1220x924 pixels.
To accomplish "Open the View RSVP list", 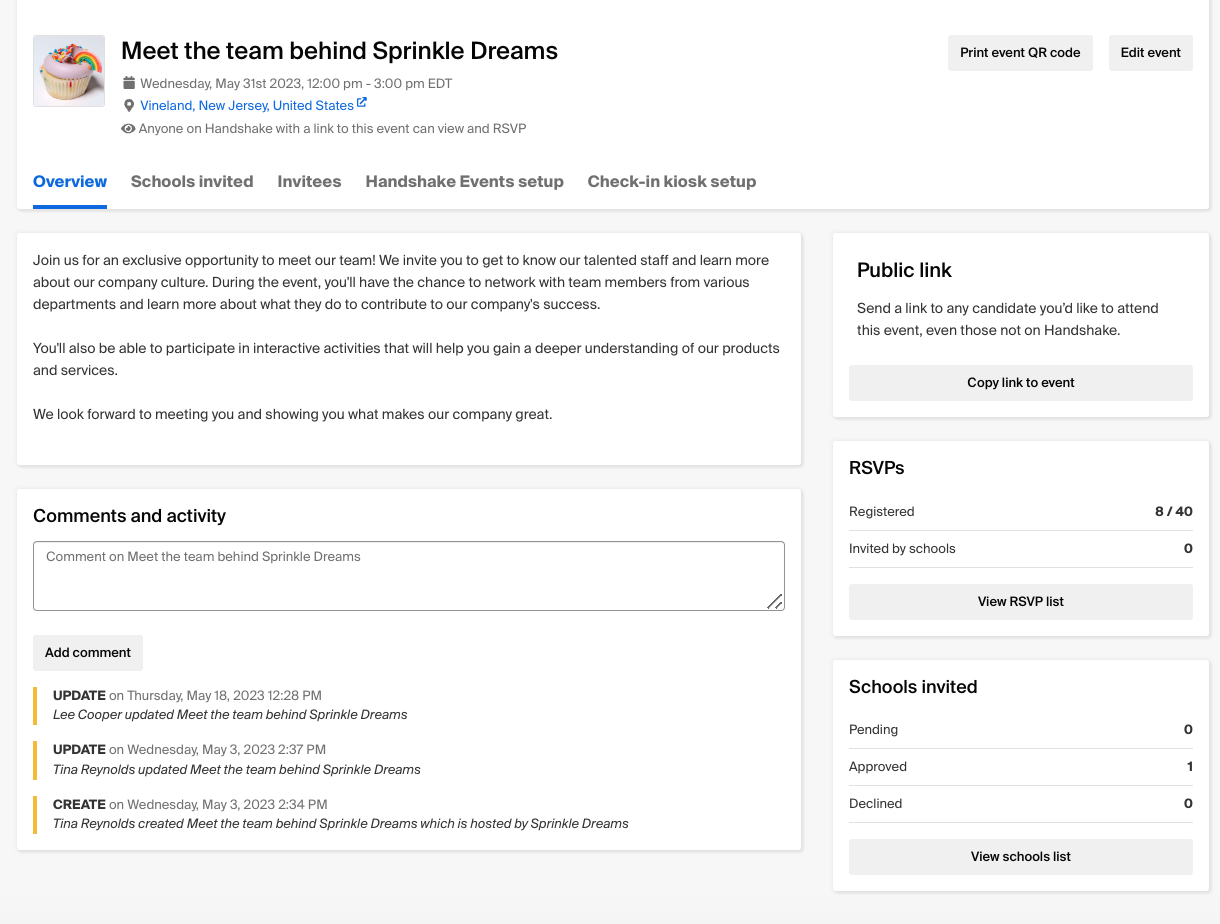I will pyautogui.click(x=1020, y=601).
